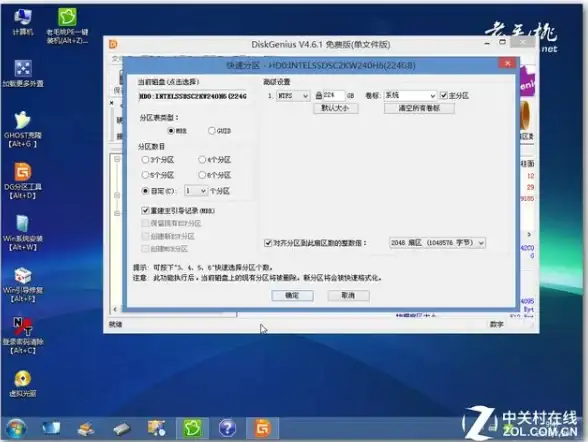
Task: Expand top tree node in DiskGenius sidebar
Action: tap(117, 159)
